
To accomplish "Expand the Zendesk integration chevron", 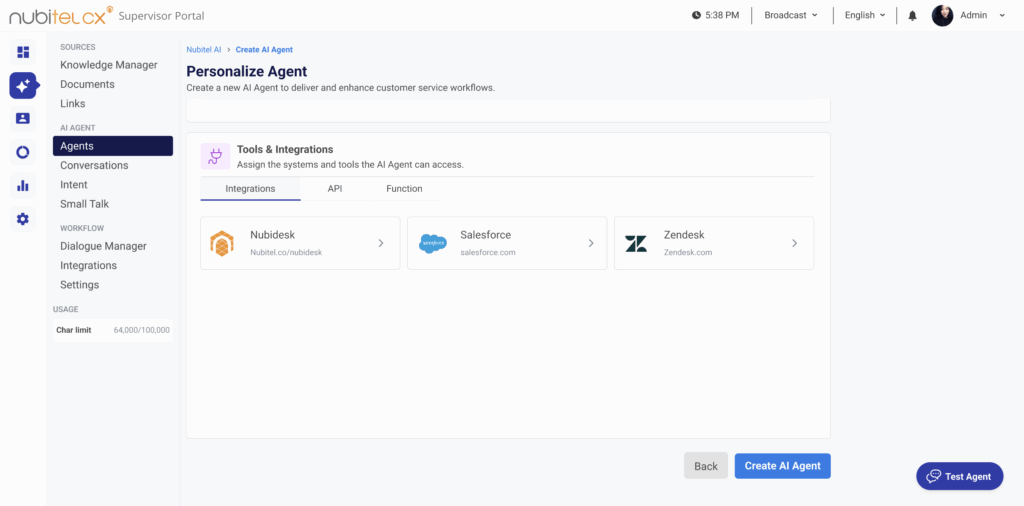I will (x=795, y=243).
